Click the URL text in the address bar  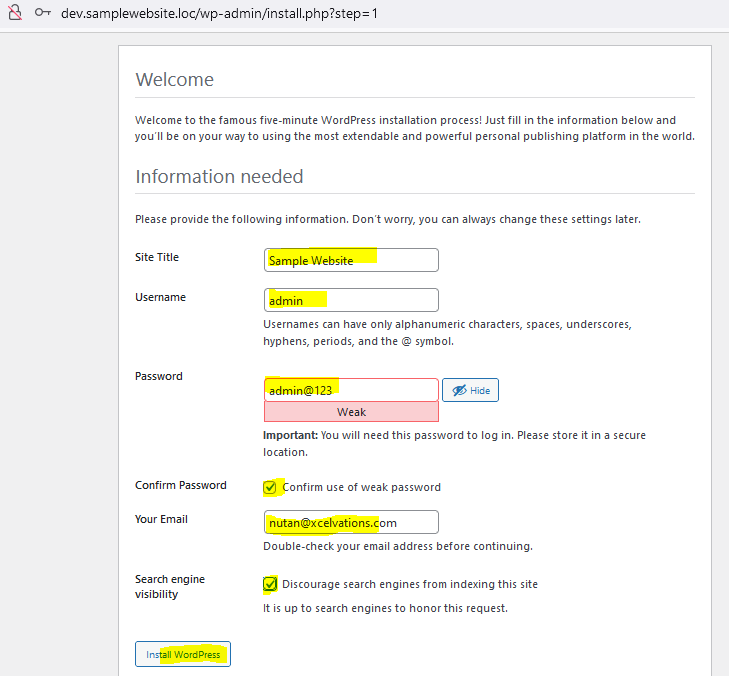(x=219, y=13)
